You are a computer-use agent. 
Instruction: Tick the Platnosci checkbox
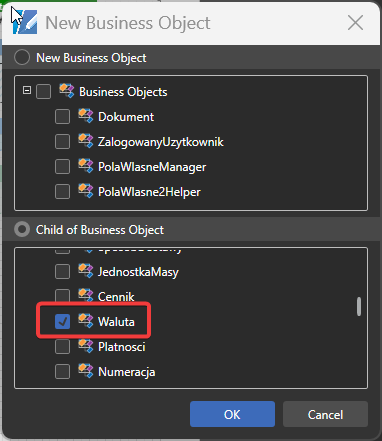click(x=62, y=347)
